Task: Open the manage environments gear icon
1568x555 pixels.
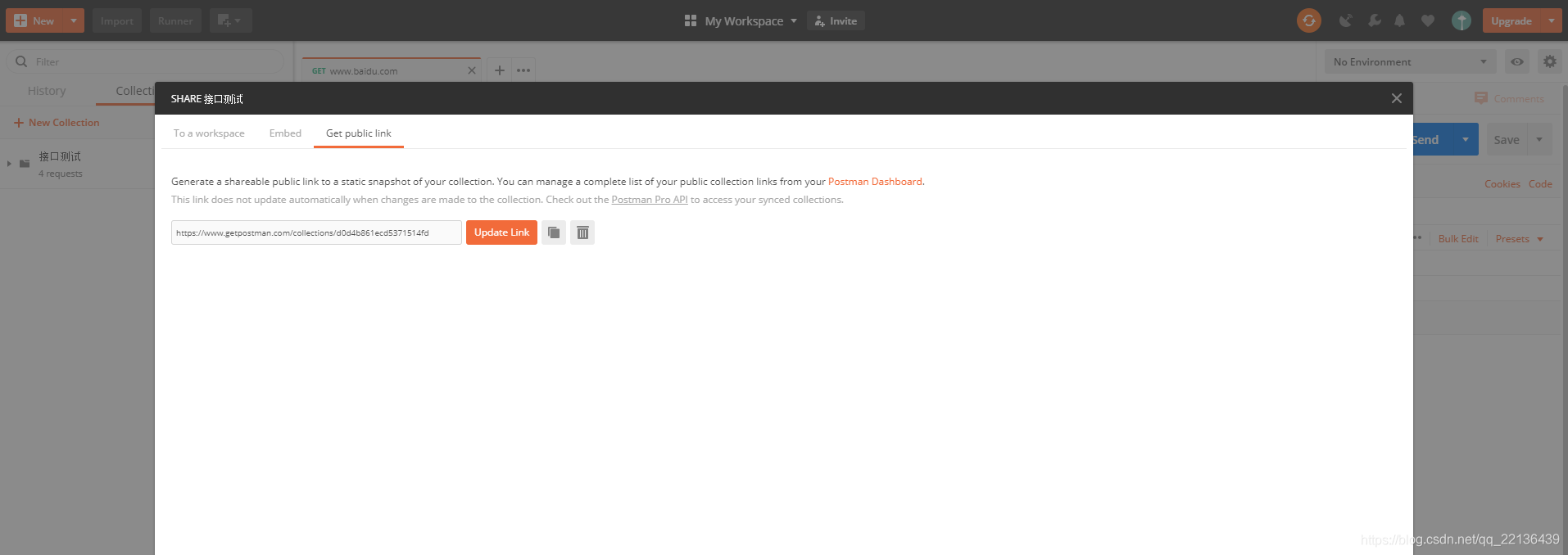Action: 1549,61
